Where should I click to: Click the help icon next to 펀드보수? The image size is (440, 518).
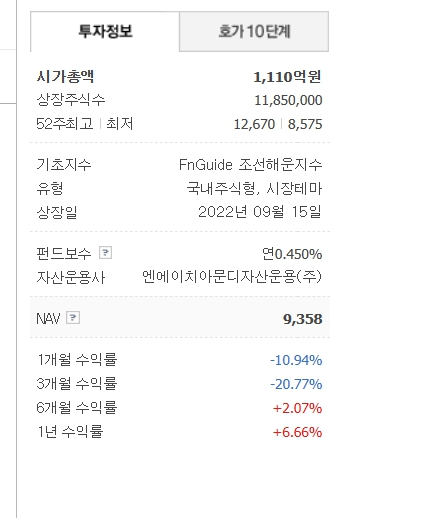[105, 252]
